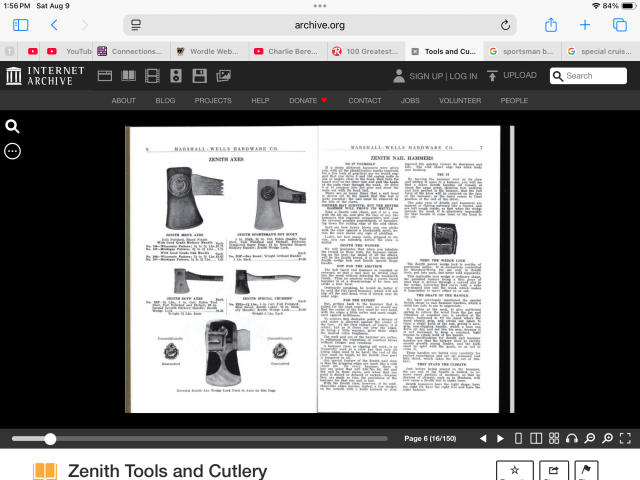Click the archive.org address bar
The width and height of the screenshot is (640, 480).
(x=320, y=25)
